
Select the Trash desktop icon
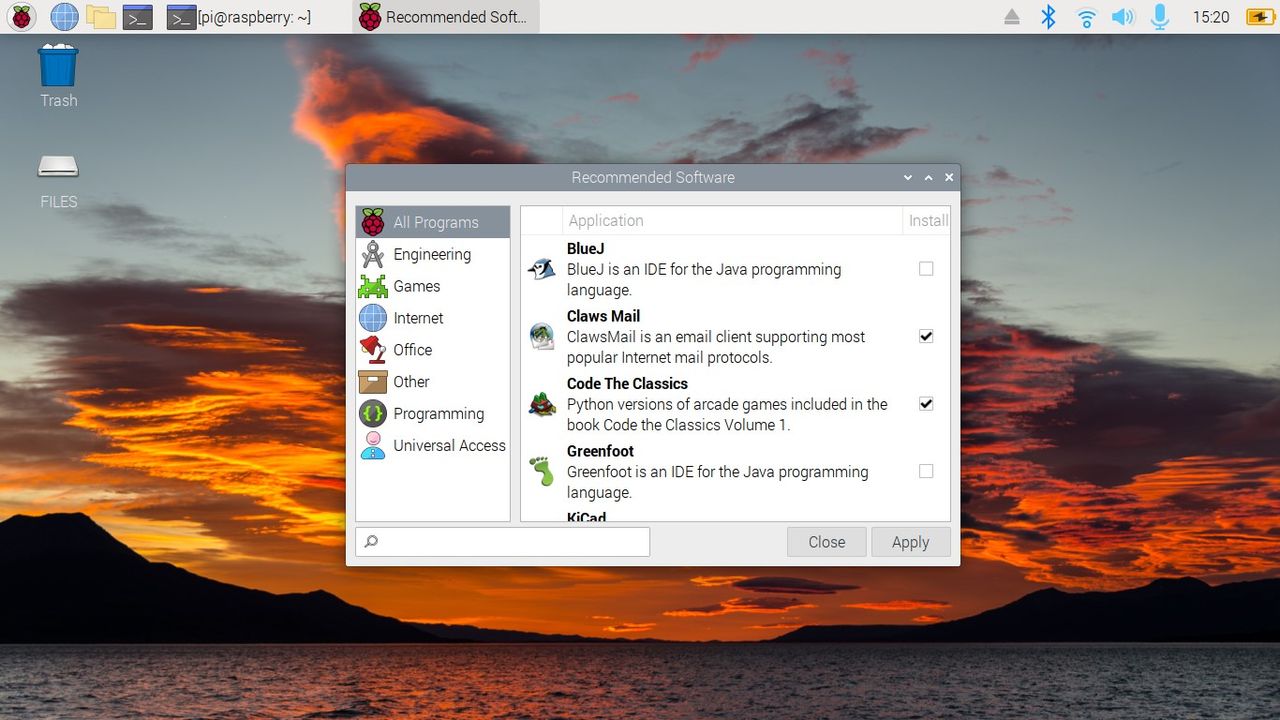coord(58,76)
